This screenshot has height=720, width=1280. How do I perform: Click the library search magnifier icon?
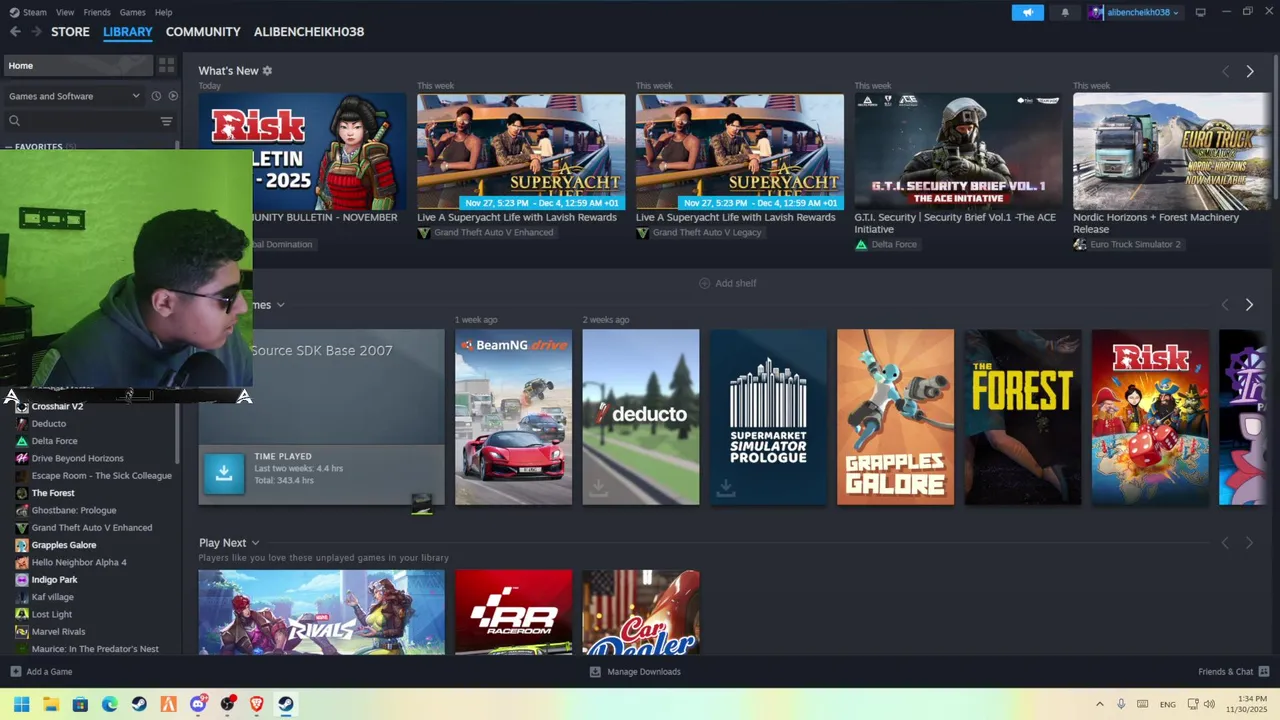[15, 121]
